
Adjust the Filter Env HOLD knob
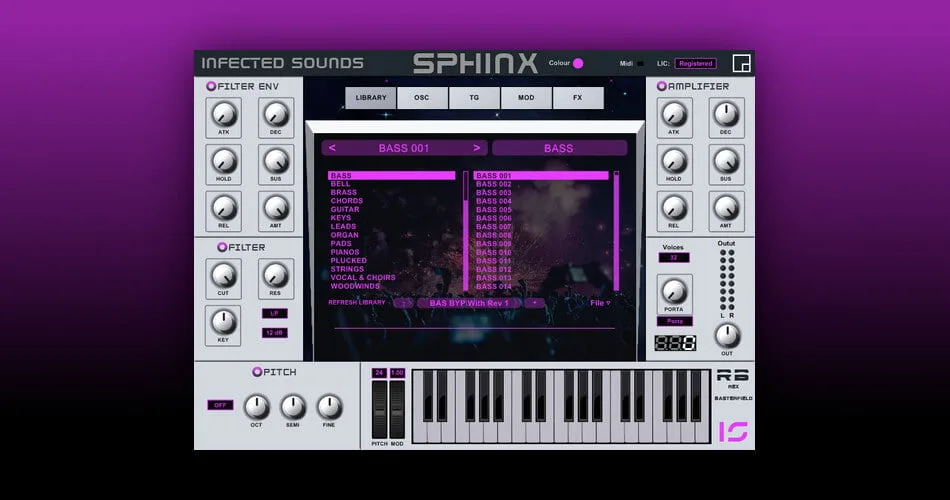pos(224,161)
